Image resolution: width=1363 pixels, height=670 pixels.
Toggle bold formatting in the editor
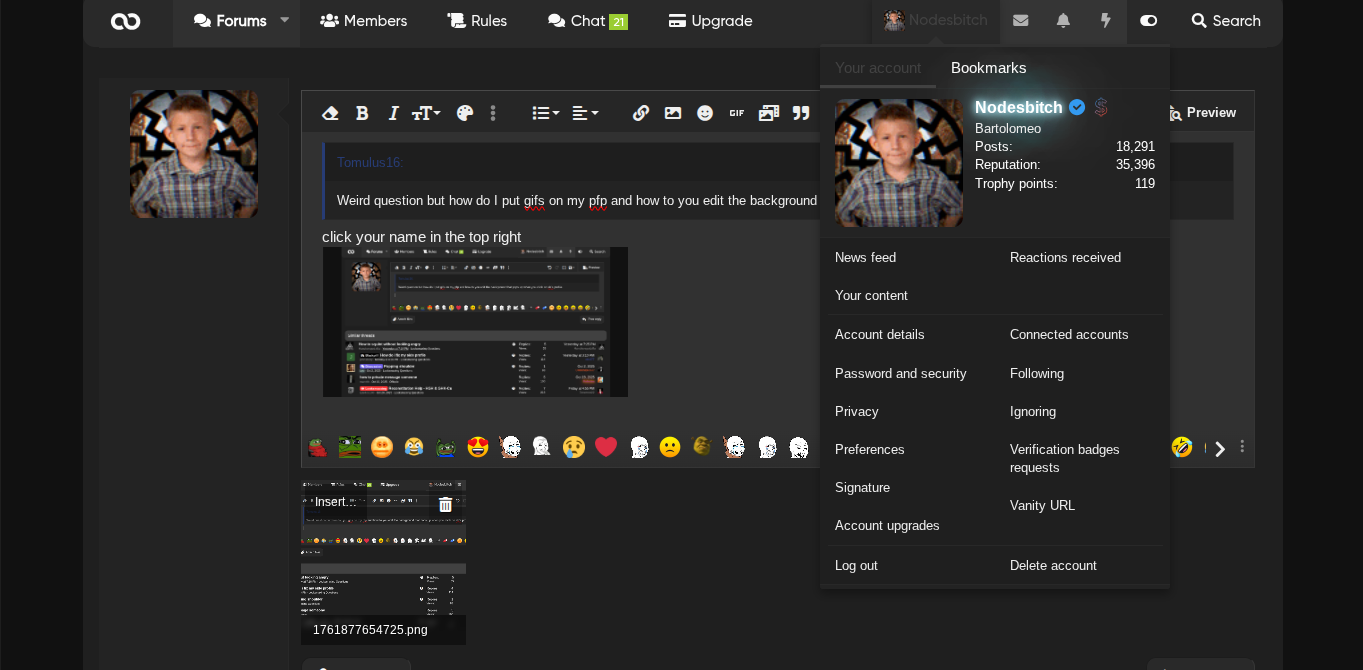click(362, 113)
